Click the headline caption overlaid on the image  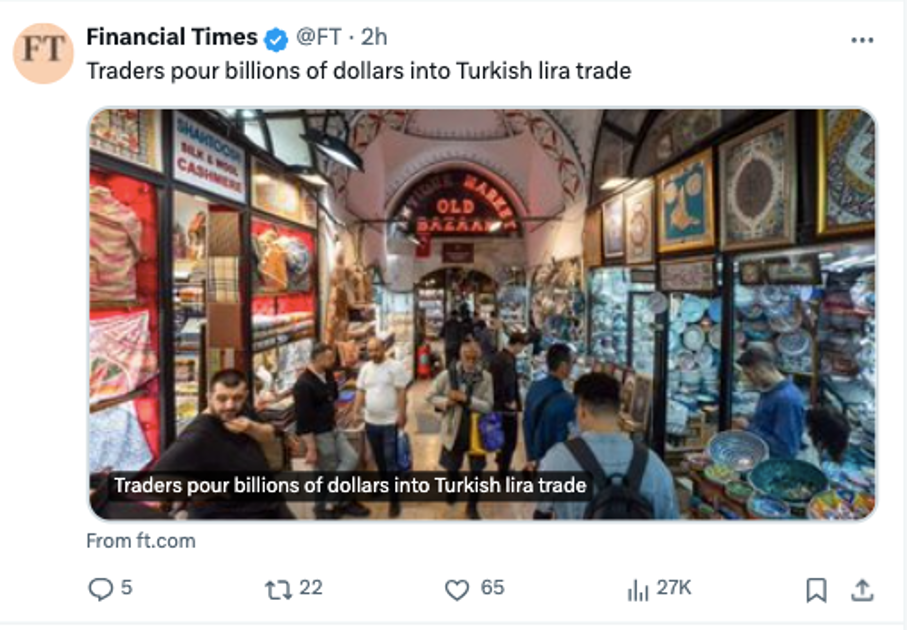(x=350, y=485)
